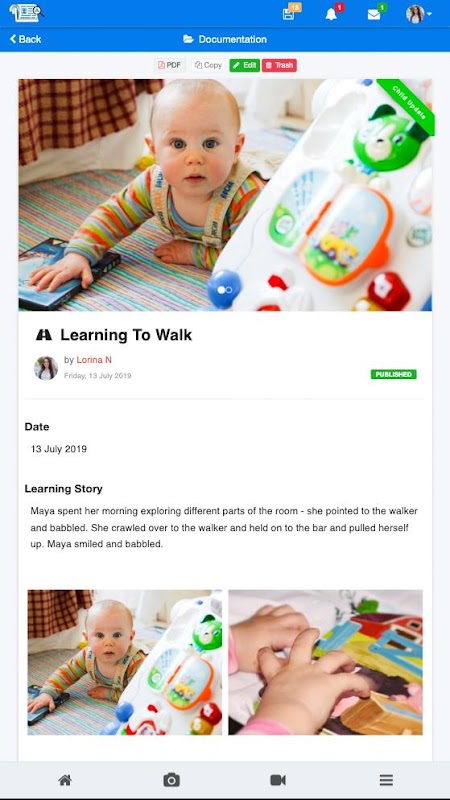Click the Documentation folder heading
Image resolution: width=450 pixels, height=800 pixels.
click(225, 39)
